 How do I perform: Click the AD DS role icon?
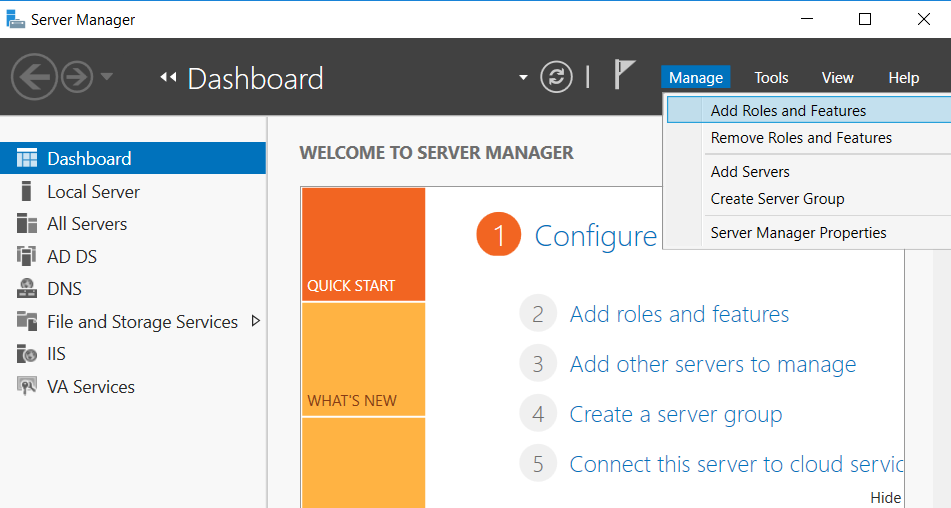(x=26, y=256)
